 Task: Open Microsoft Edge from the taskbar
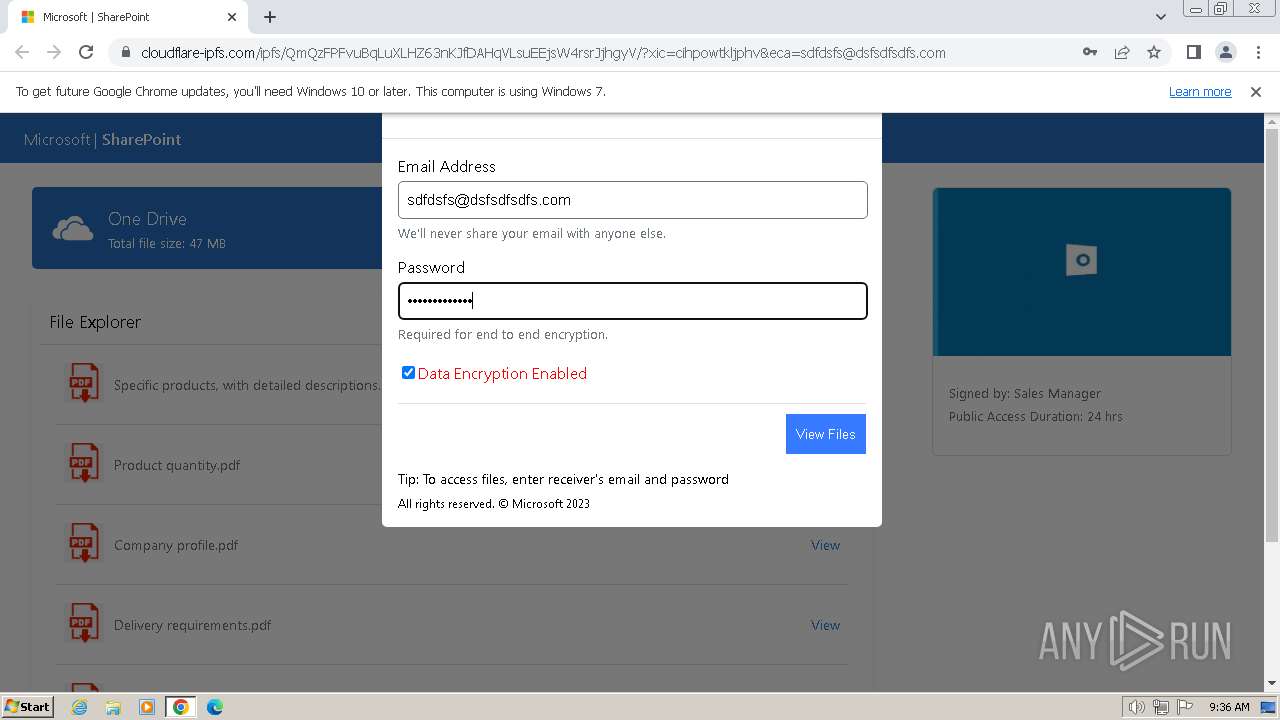[x=215, y=707]
